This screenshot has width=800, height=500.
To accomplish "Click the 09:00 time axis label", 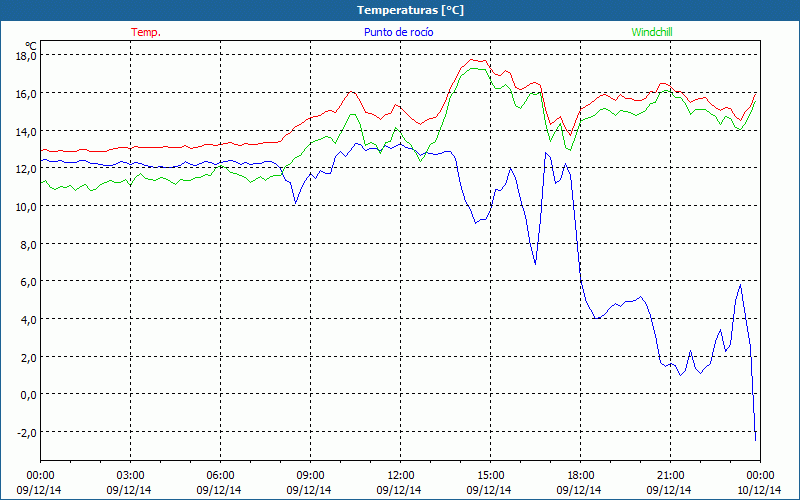I will [310, 476].
